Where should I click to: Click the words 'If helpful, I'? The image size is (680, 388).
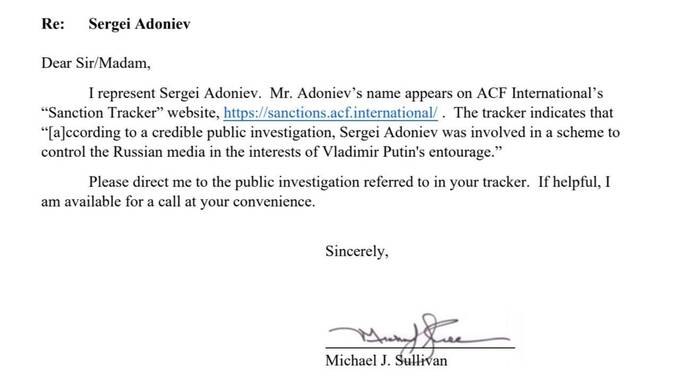click(x=574, y=182)
